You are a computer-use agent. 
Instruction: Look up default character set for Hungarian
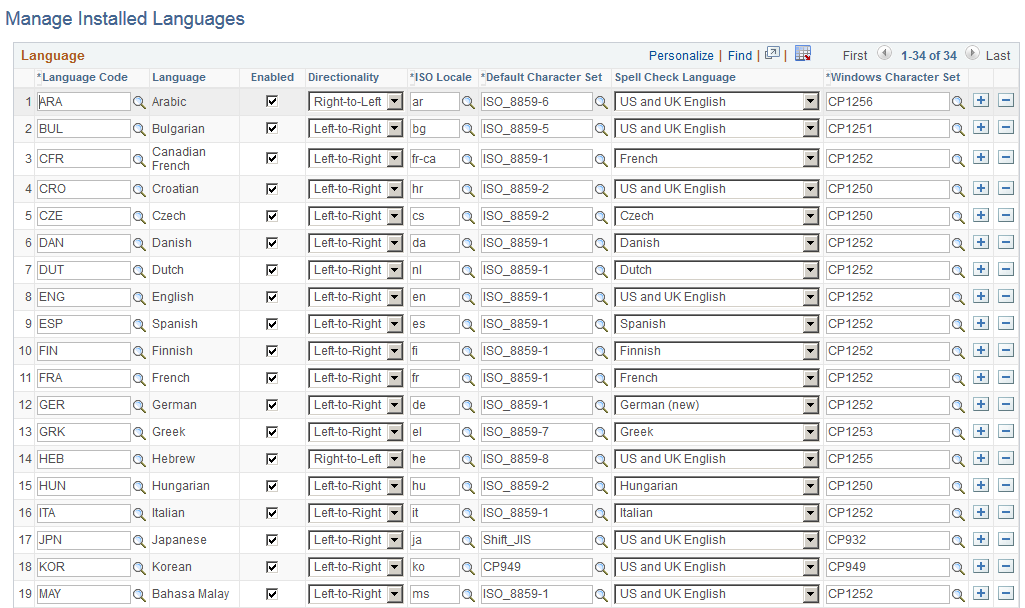pos(601,486)
